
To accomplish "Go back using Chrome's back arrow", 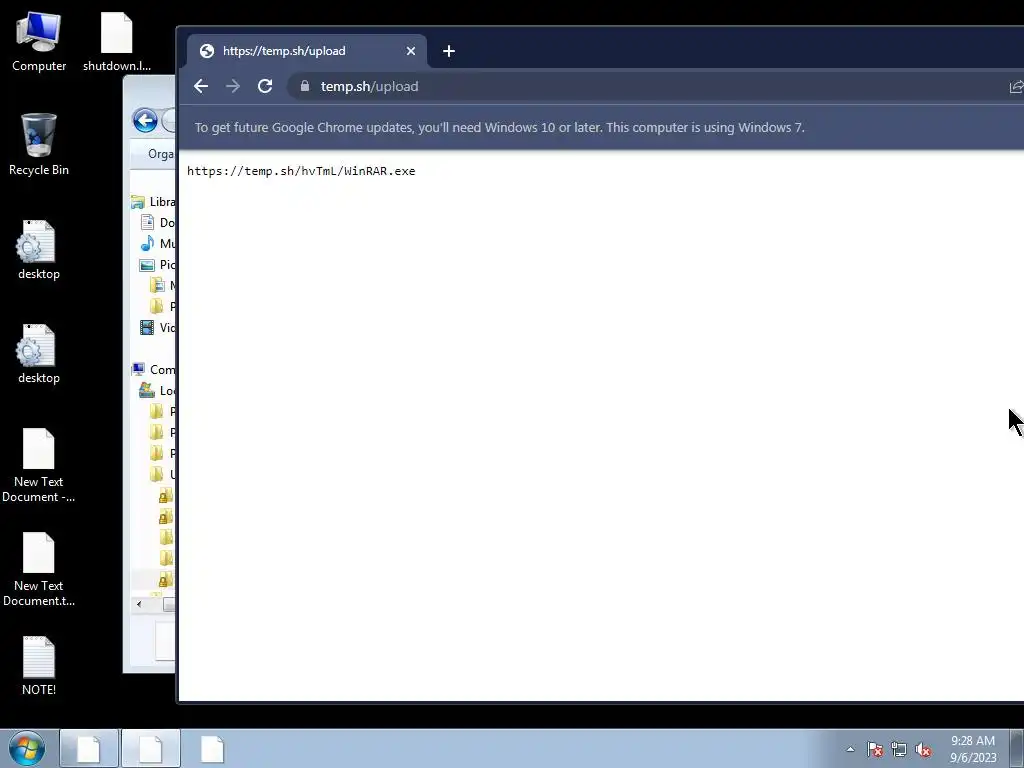I will pyautogui.click(x=201, y=86).
